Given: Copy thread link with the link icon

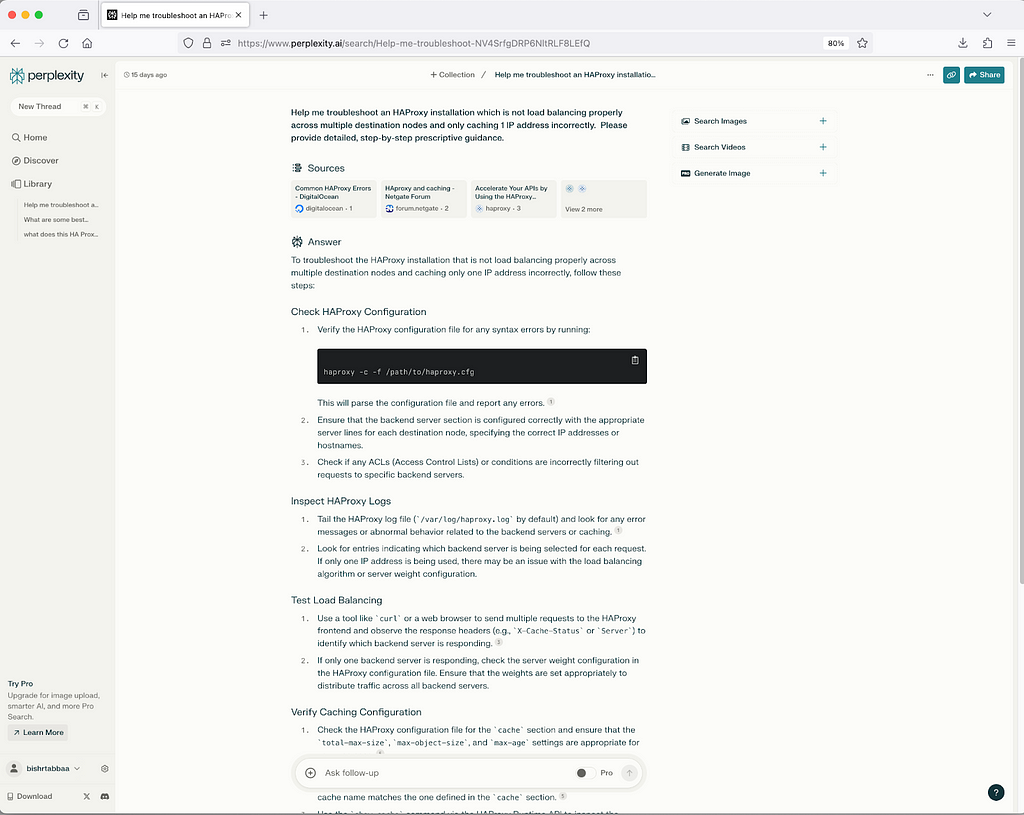Looking at the screenshot, I should pos(952,75).
